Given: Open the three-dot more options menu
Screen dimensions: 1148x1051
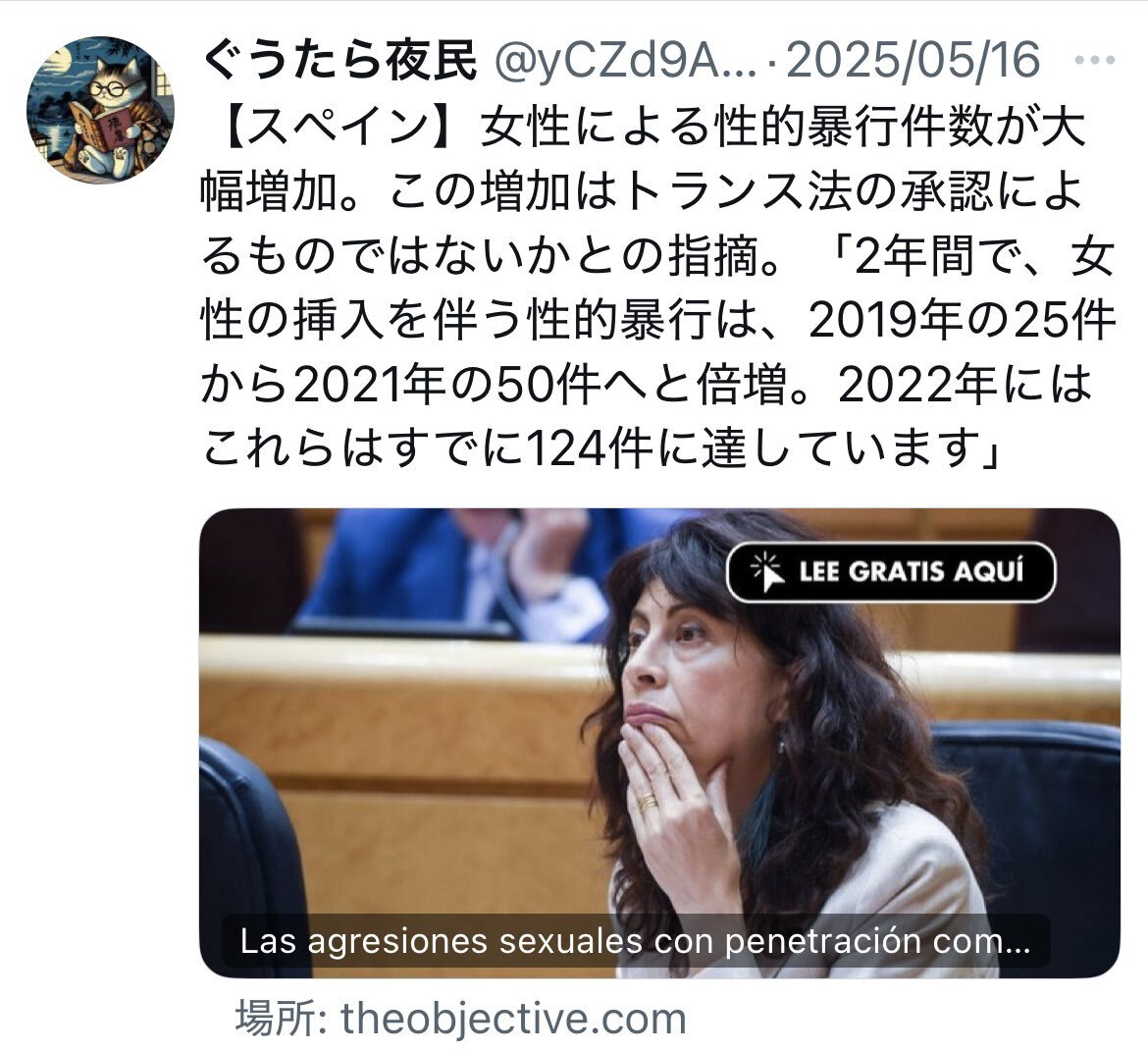Looking at the screenshot, I should 1095,61.
